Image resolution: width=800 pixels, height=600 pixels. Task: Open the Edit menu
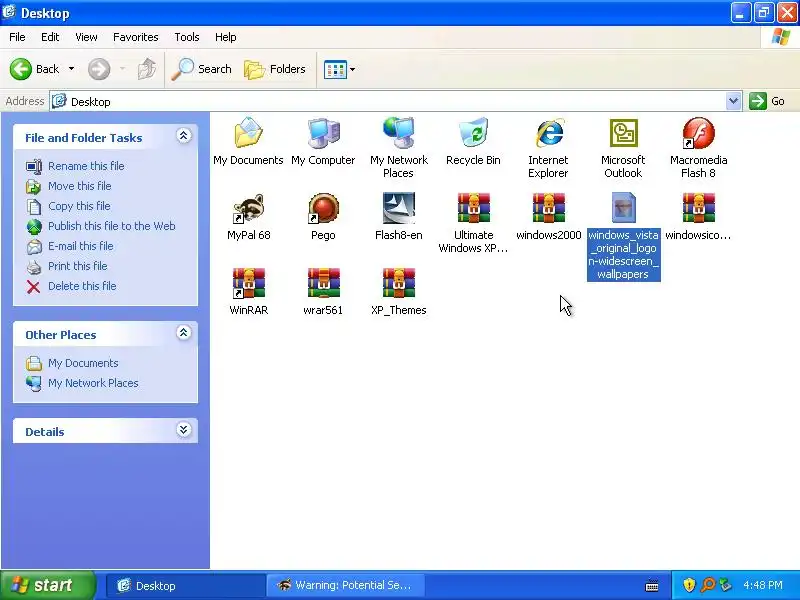pyautogui.click(x=50, y=37)
